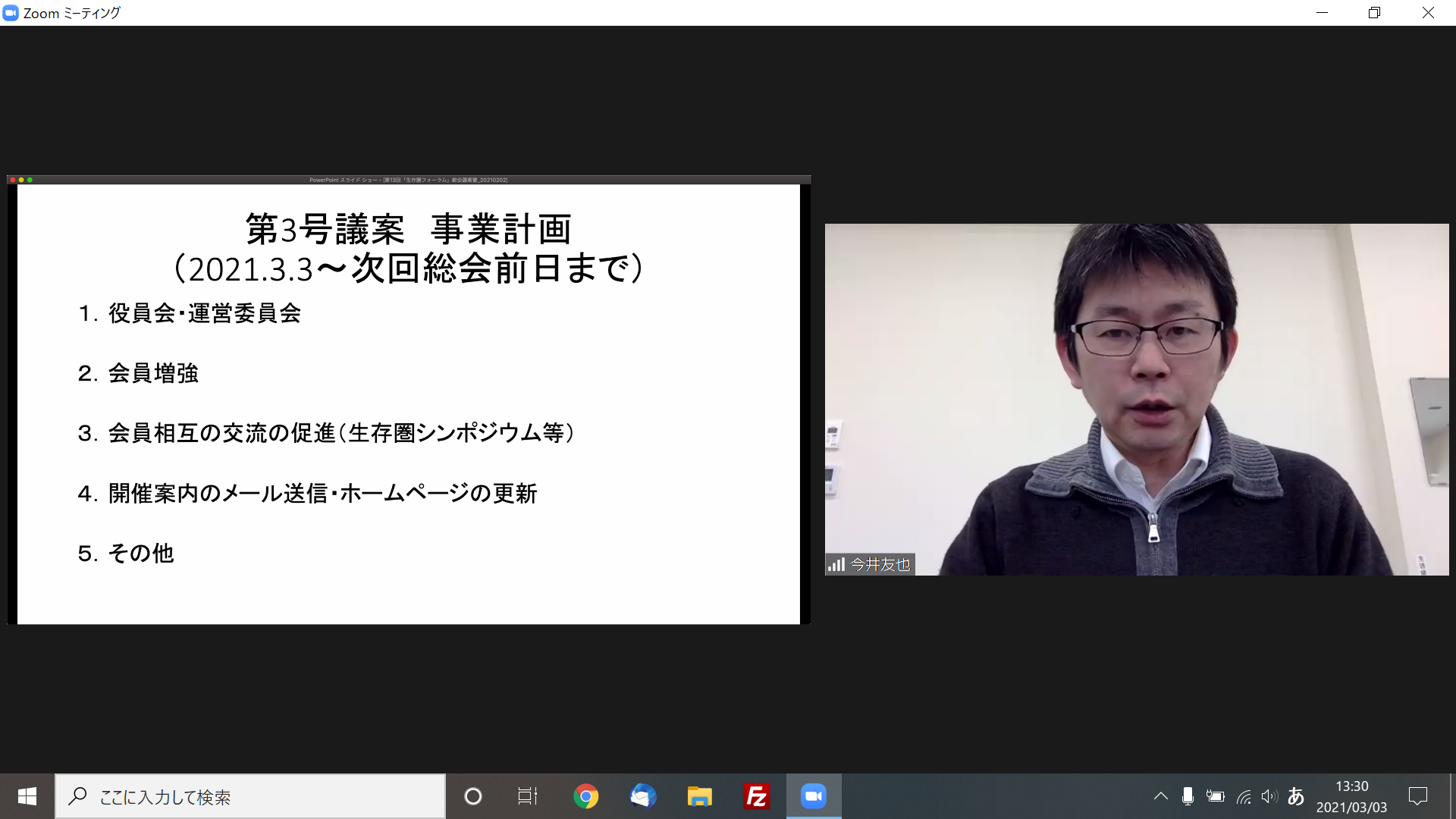Click the Show desktop strip at taskbar end
This screenshot has width=1456, height=819.
[x=1453, y=796]
